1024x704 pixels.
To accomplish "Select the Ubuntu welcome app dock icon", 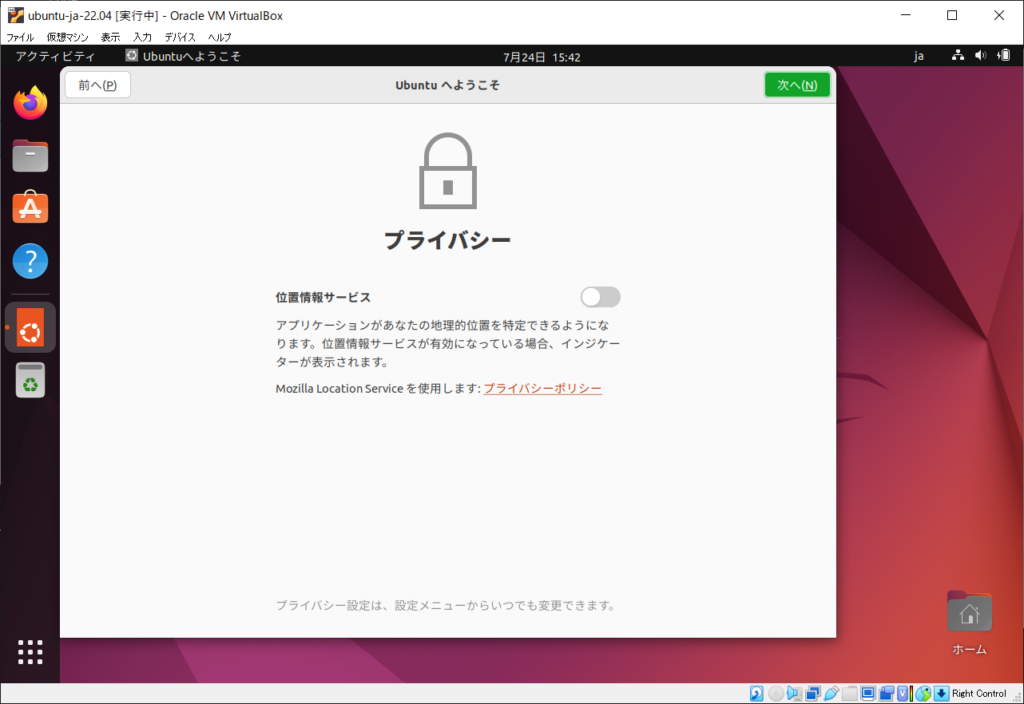I will [x=30, y=327].
